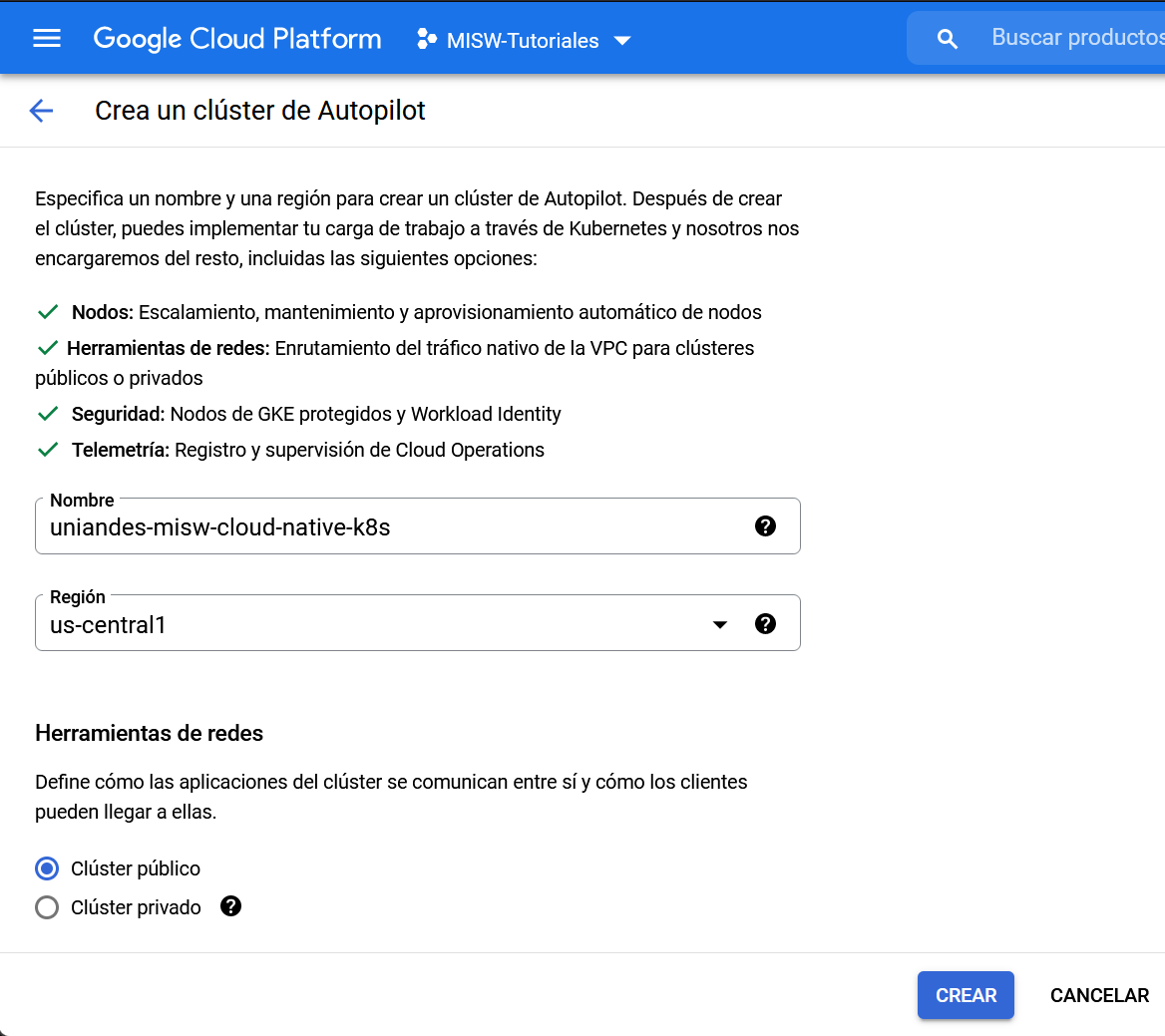Open help icon next to Clúster privado

pos(231,906)
